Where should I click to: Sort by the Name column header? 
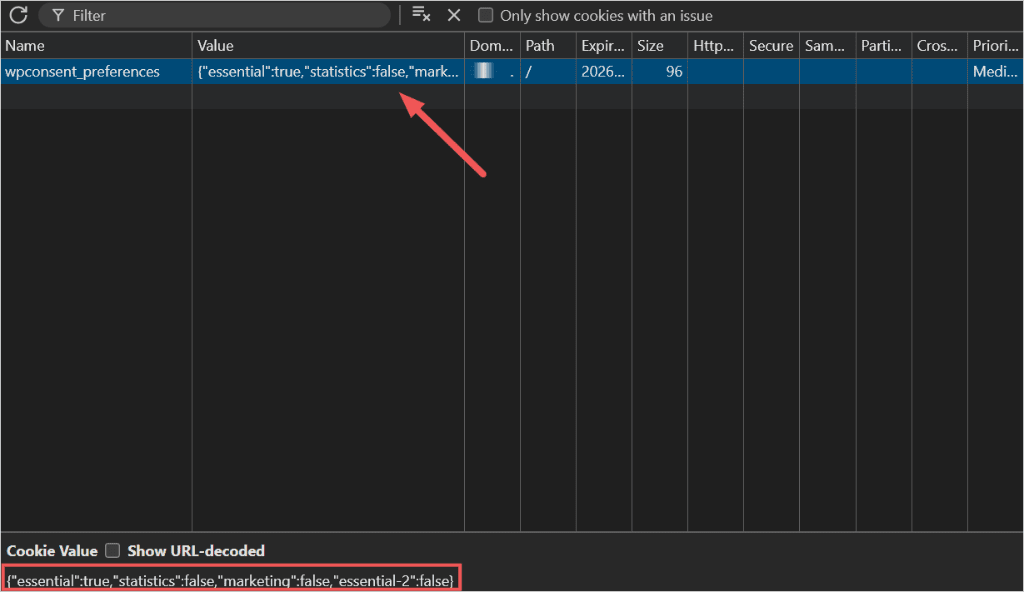pos(96,46)
